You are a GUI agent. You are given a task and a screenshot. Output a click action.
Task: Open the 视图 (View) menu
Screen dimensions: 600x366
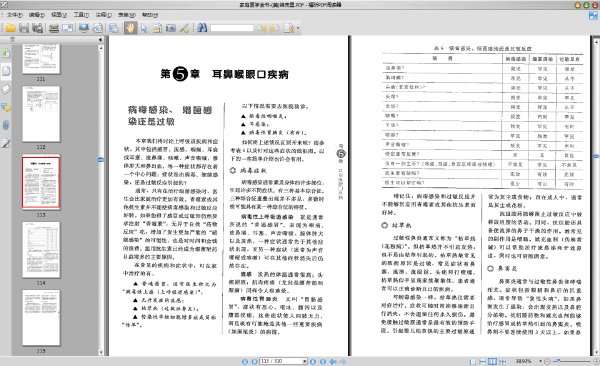(x=59, y=15)
